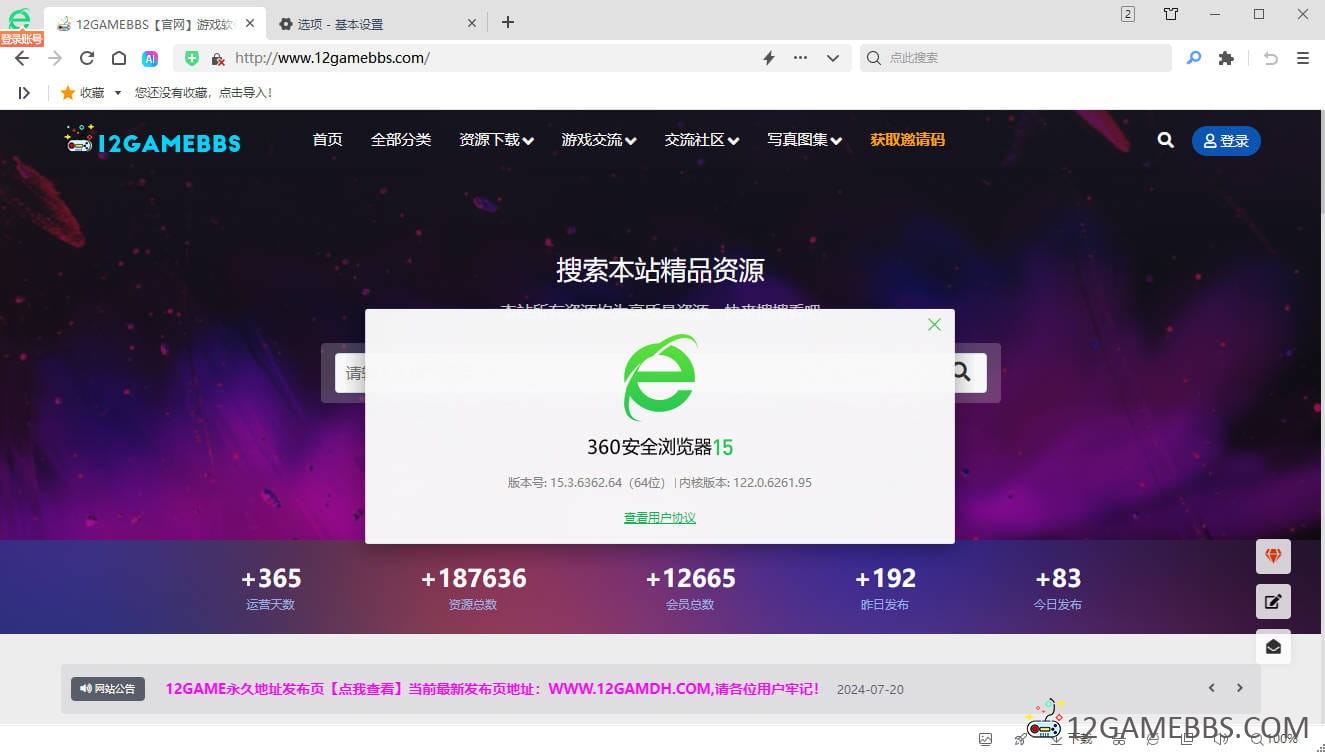Image resolution: width=1325 pixels, height=752 pixels.
Task: Click the undo closed tab arrow
Action: [1271, 58]
